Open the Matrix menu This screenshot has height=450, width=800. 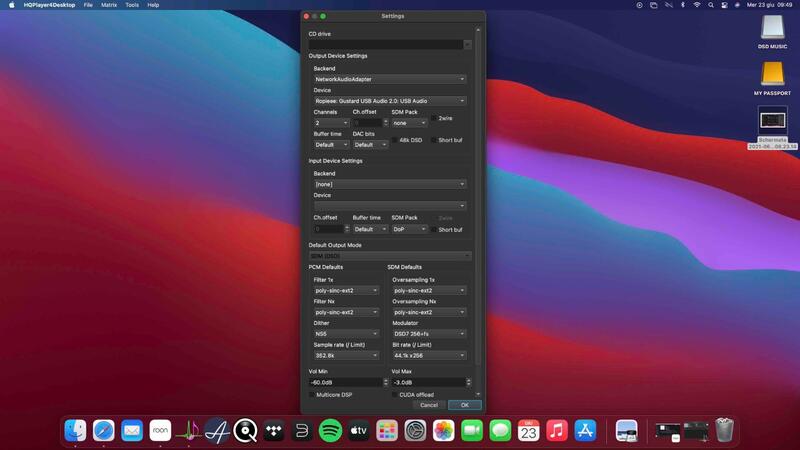[x=109, y=5]
